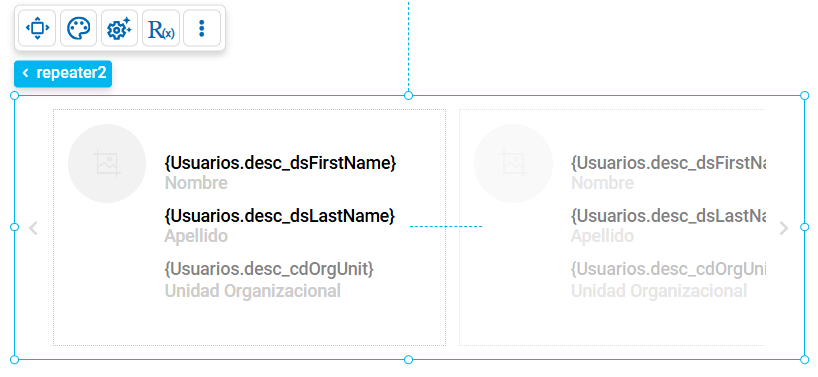Select the org-unit binding in second card

pos(668,270)
